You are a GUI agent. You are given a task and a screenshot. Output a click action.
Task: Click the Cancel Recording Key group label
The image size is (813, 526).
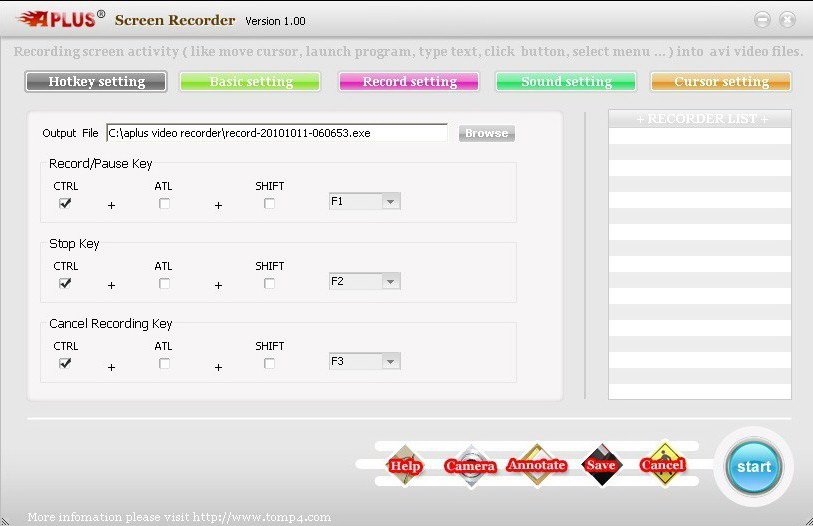pyautogui.click(x=110, y=324)
